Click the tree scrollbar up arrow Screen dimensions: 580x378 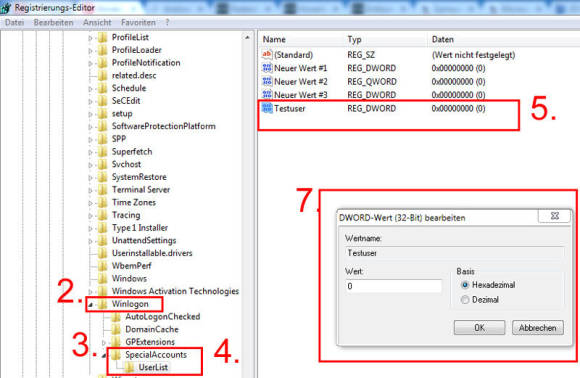[x=247, y=37]
